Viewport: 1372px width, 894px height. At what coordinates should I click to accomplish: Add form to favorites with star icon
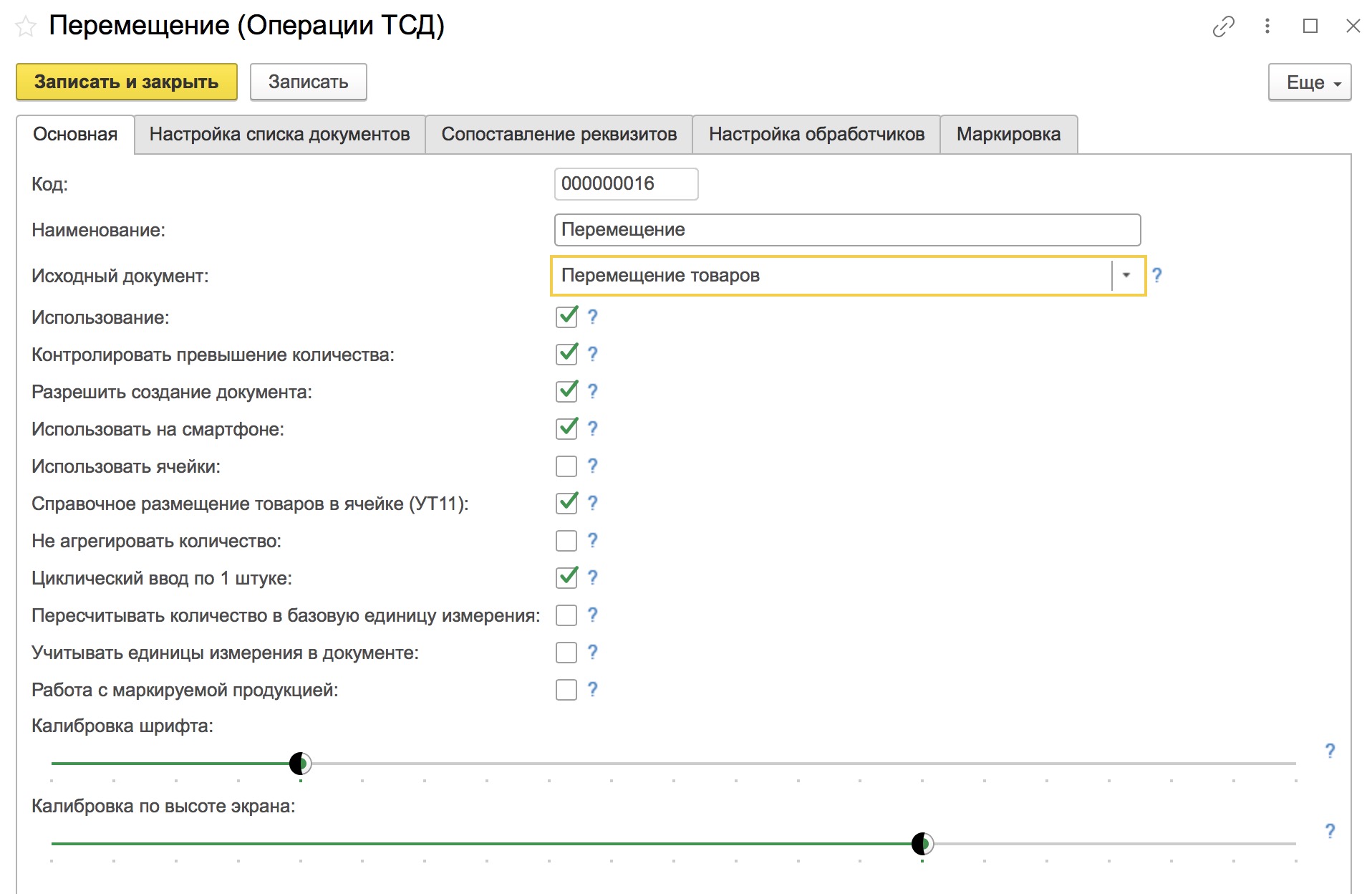26,27
